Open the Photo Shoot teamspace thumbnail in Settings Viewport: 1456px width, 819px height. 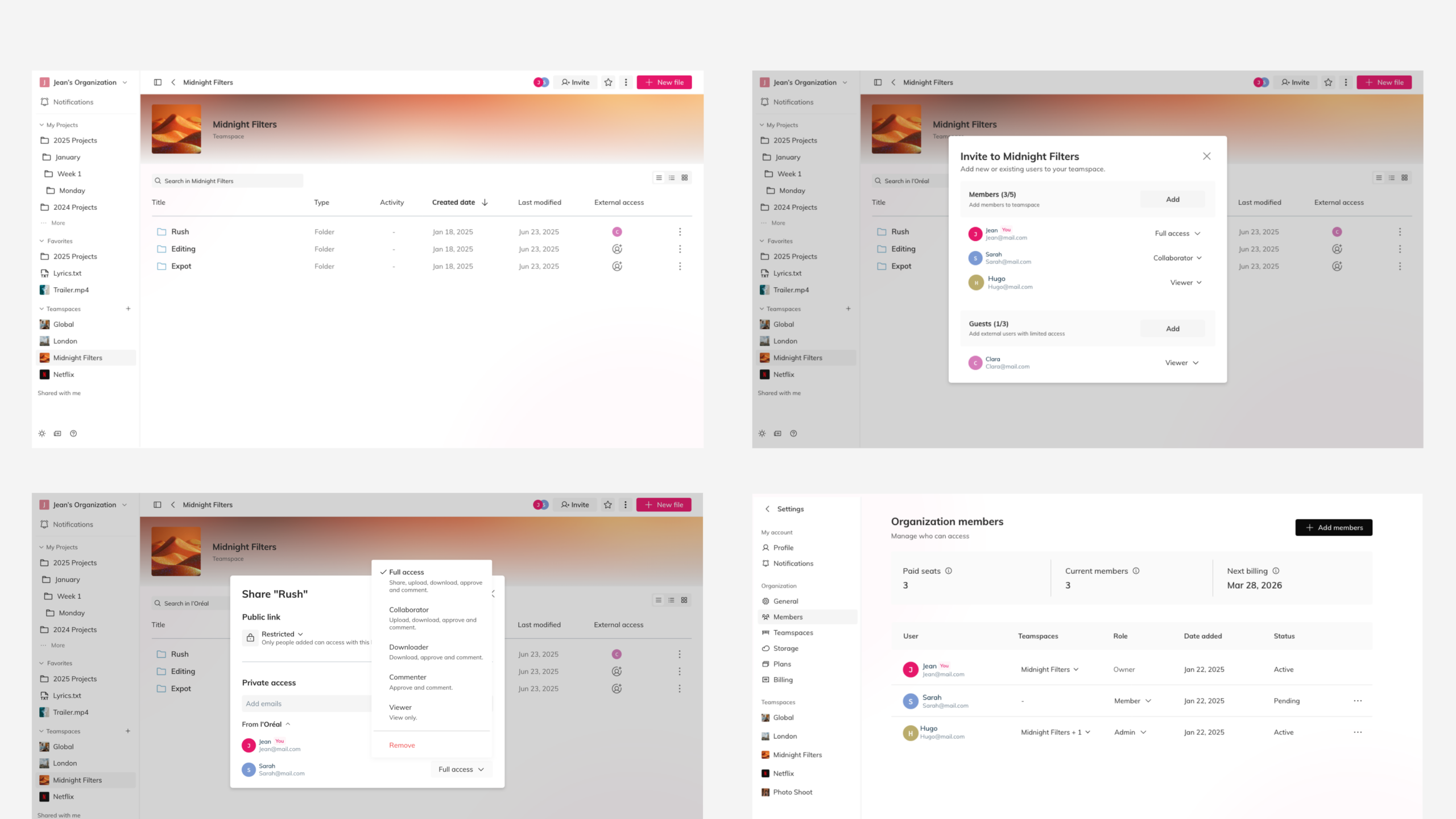(766, 792)
